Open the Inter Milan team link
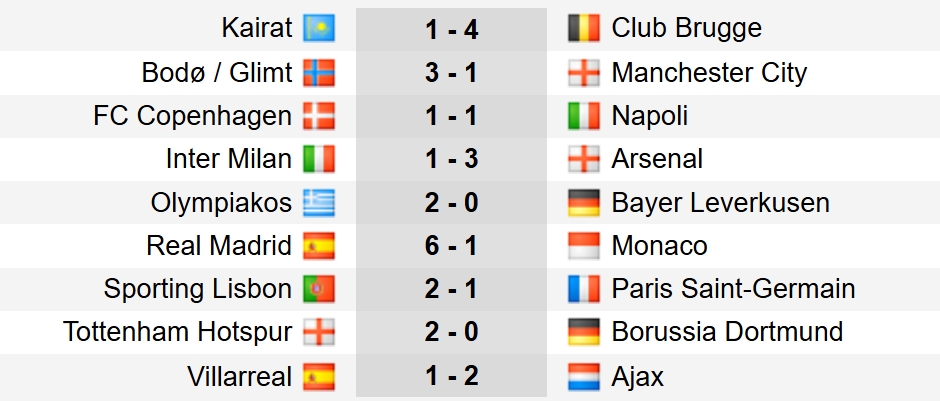 pos(229,159)
